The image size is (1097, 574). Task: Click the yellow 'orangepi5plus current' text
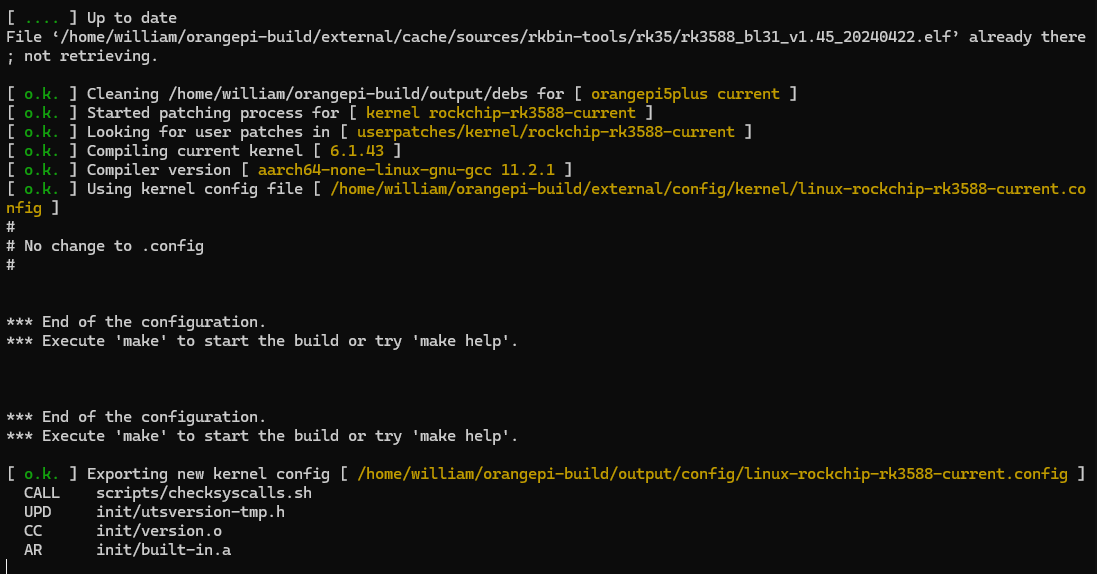click(x=685, y=94)
